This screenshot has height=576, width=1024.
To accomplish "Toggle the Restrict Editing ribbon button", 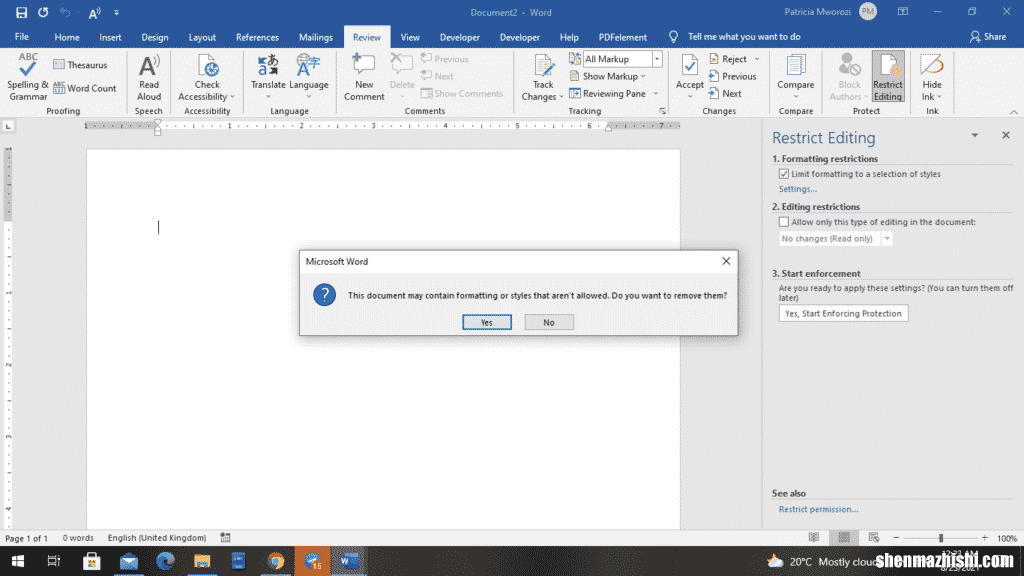I will coord(888,76).
